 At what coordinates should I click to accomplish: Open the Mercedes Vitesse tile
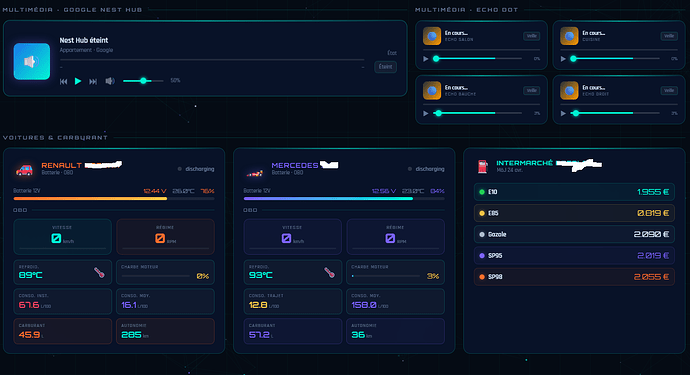[293, 237]
